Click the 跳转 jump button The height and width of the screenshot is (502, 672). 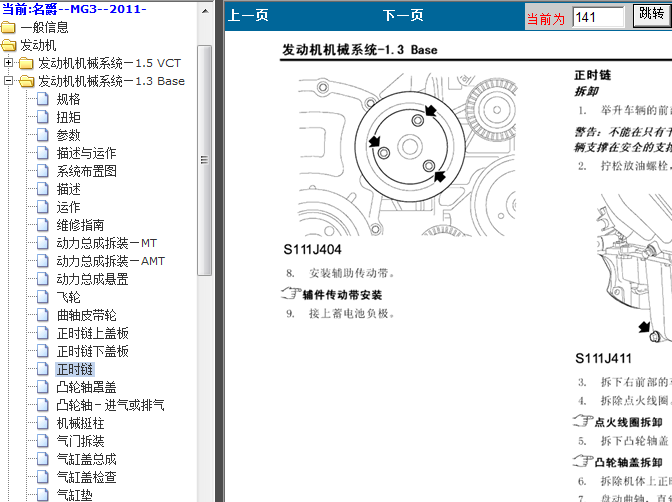tap(652, 15)
